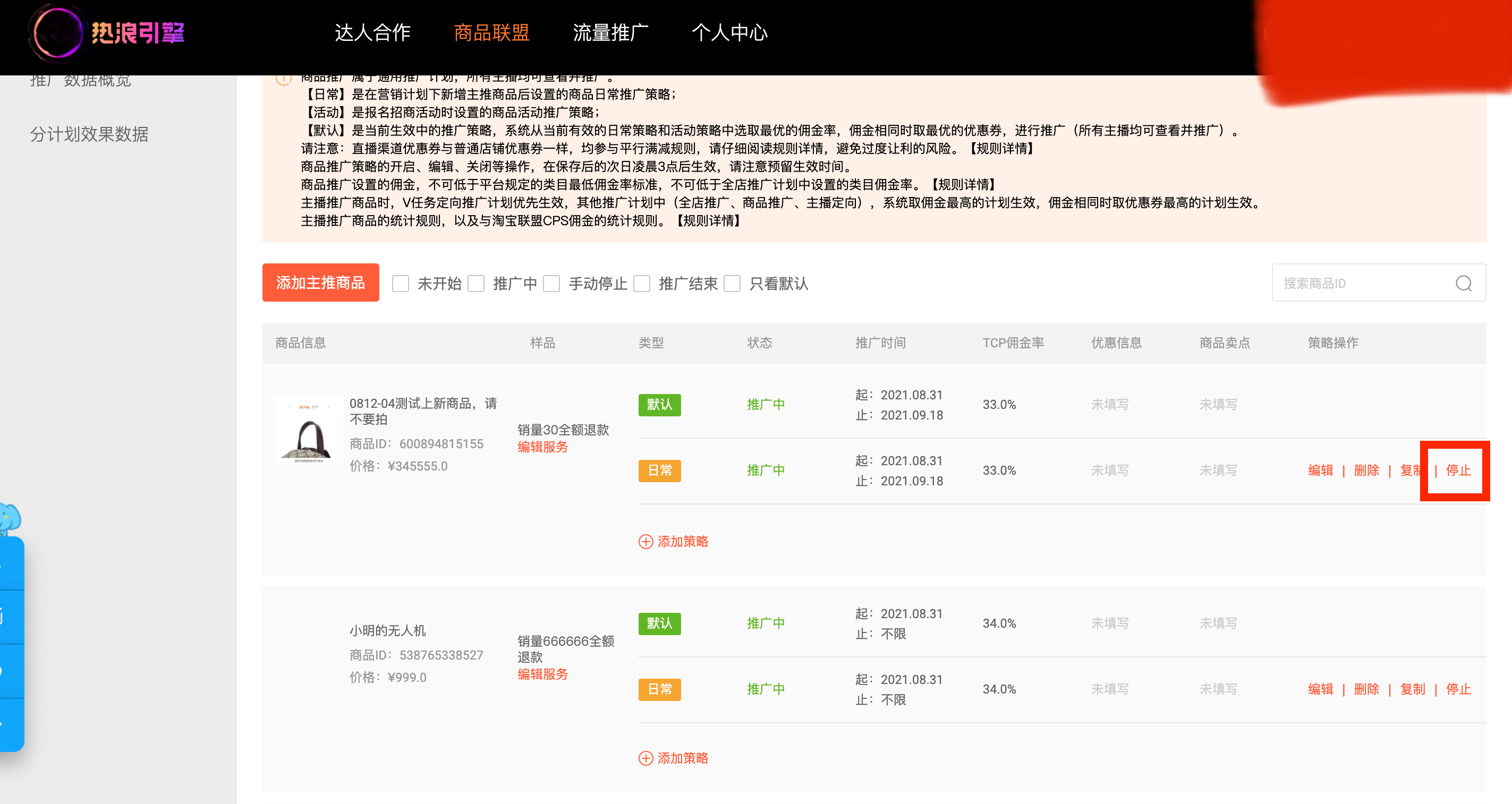The height and width of the screenshot is (804, 1512).
Task: Click 推广时间 column header
Action: [880, 343]
